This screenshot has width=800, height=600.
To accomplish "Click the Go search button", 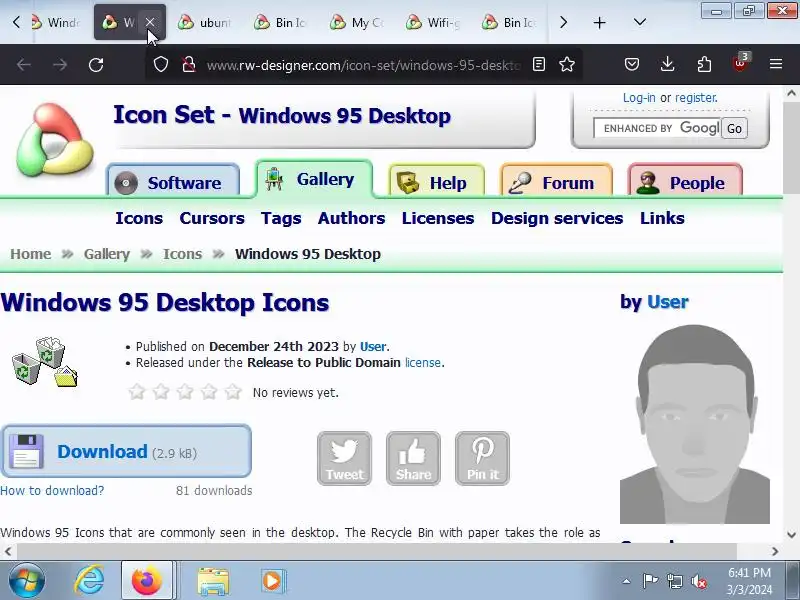I will coord(734,128).
